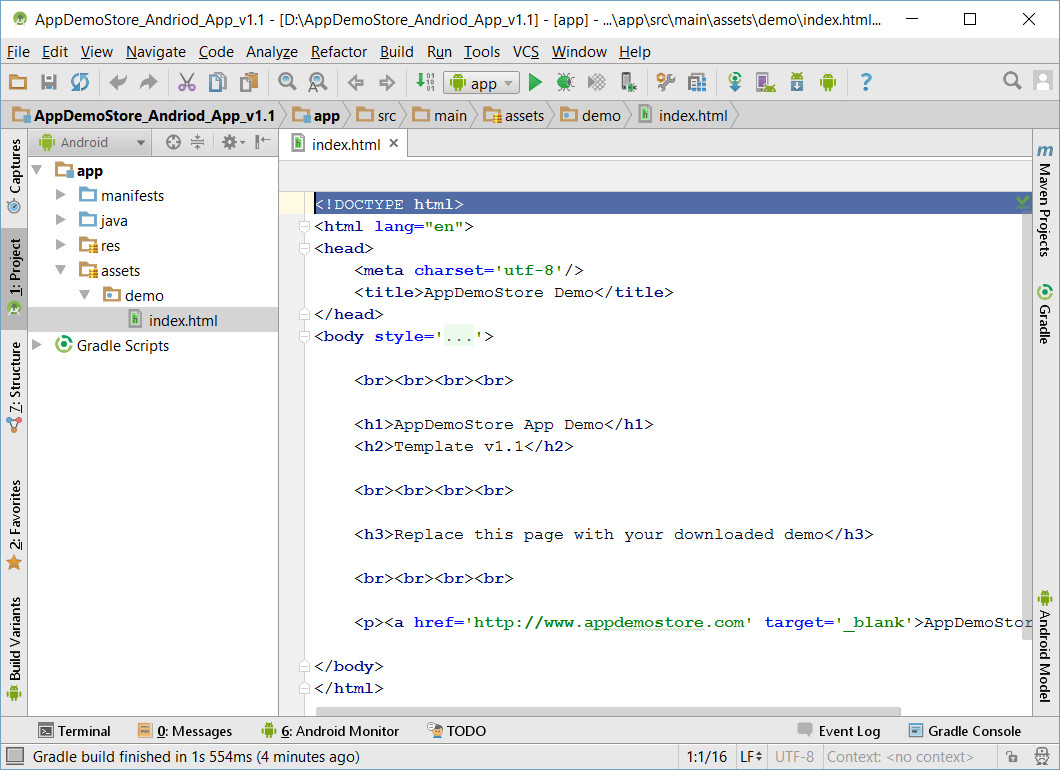Click the Help question mark icon
Image resolution: width=1060 pixels, height=770 pixels.
pyautogui.click(x=866, y=82)
